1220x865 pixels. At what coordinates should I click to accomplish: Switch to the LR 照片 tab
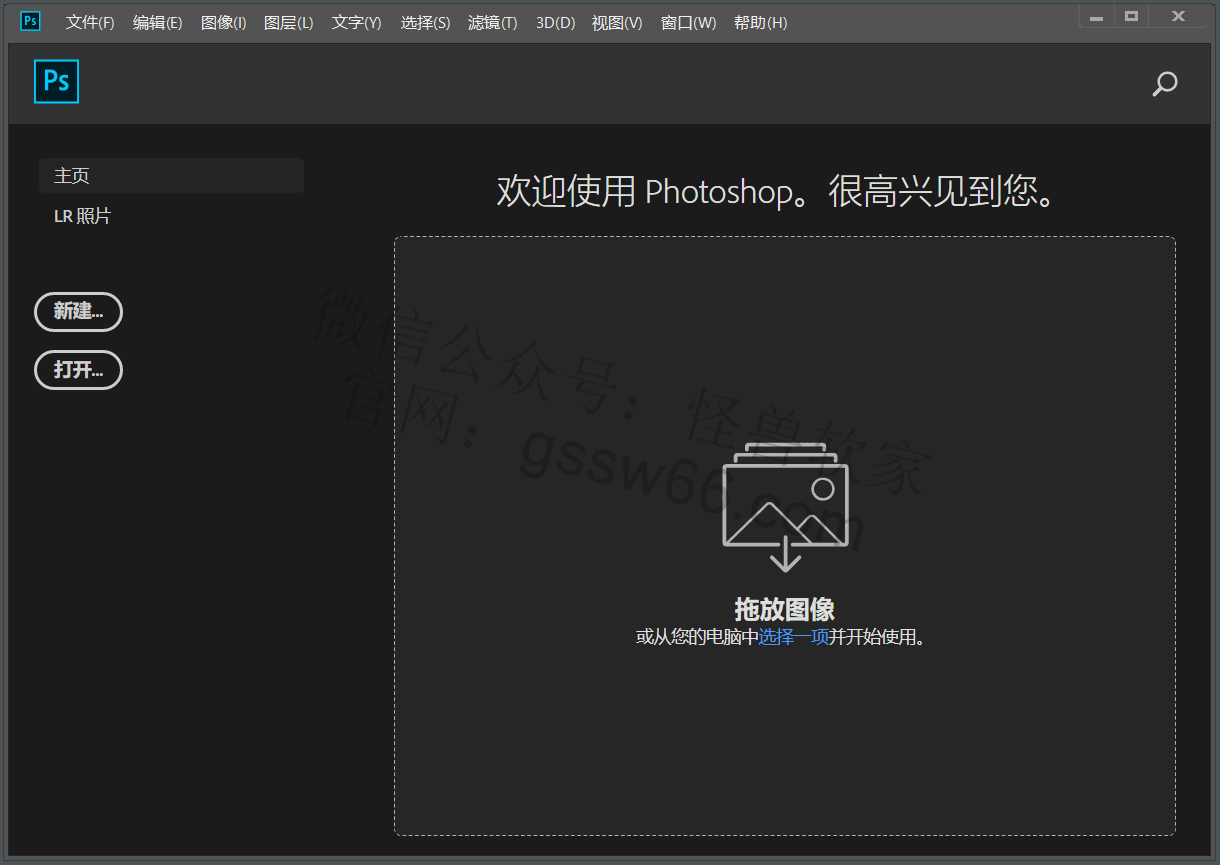pos(83,216)
